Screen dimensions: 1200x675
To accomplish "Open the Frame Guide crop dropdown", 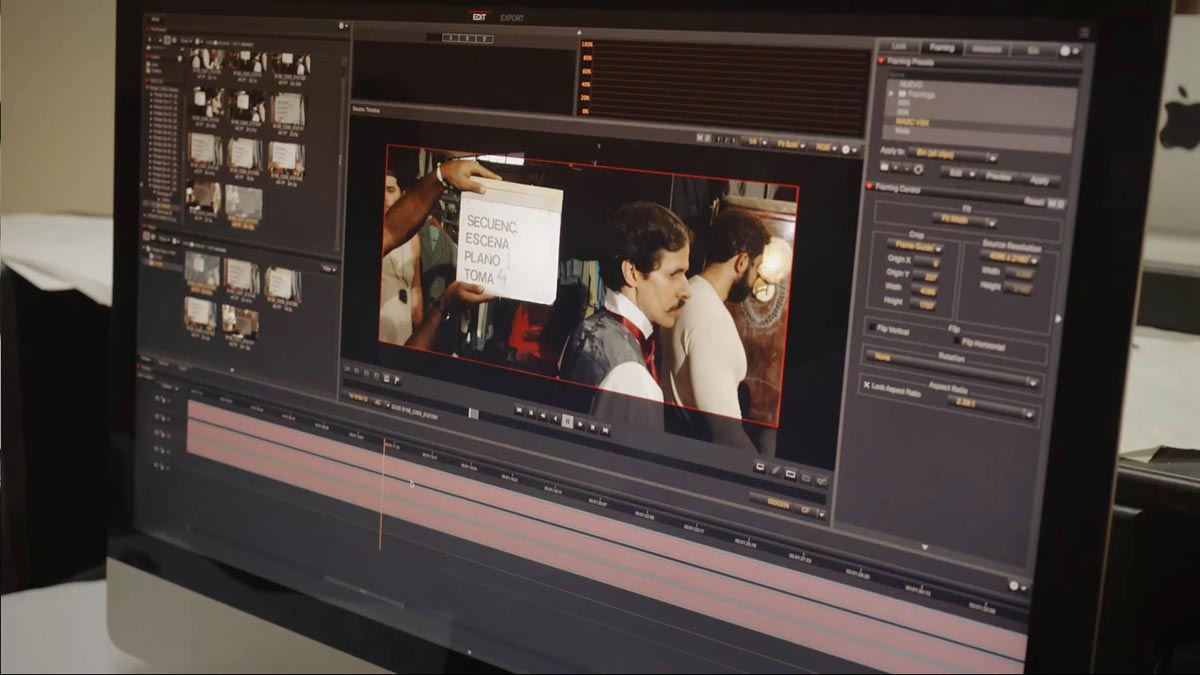I will point(915,245).
